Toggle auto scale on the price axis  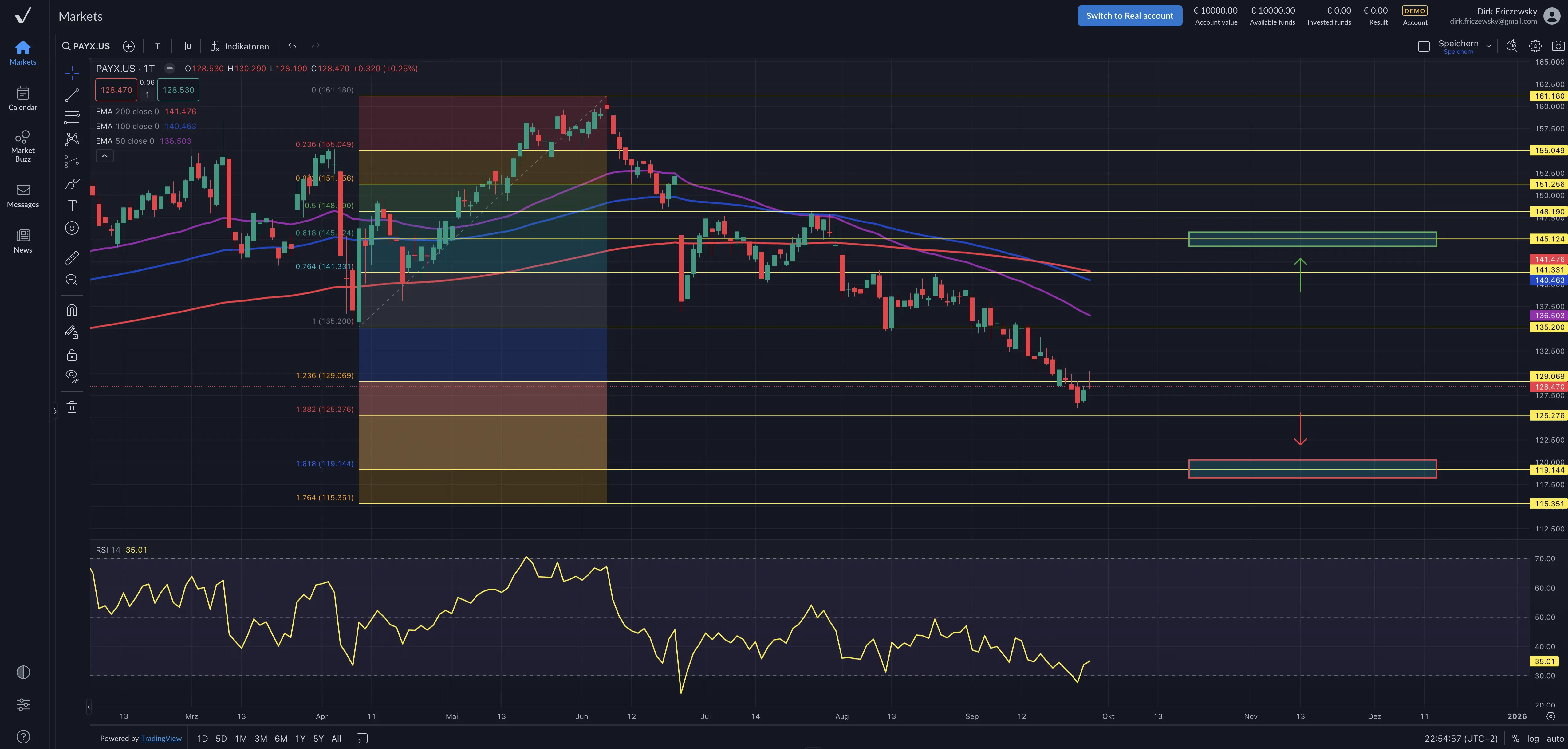tap(1554, 738)
